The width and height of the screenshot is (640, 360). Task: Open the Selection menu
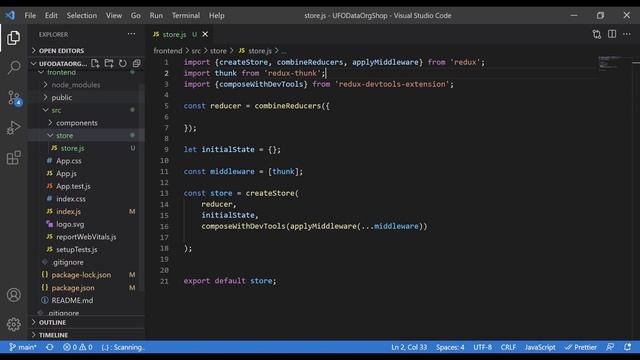coord(82,16)
